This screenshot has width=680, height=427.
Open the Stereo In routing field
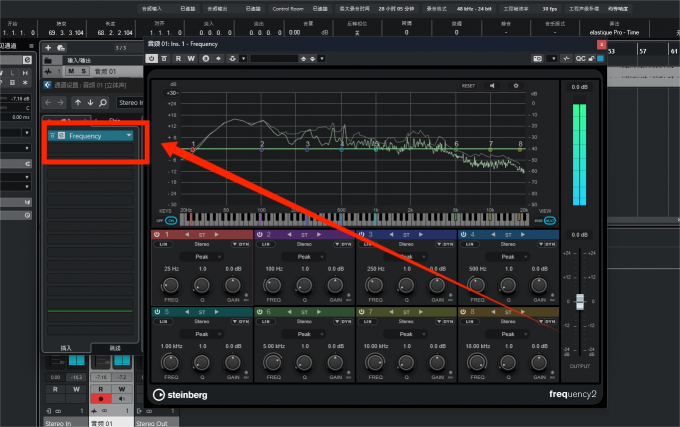click(130, 102)
